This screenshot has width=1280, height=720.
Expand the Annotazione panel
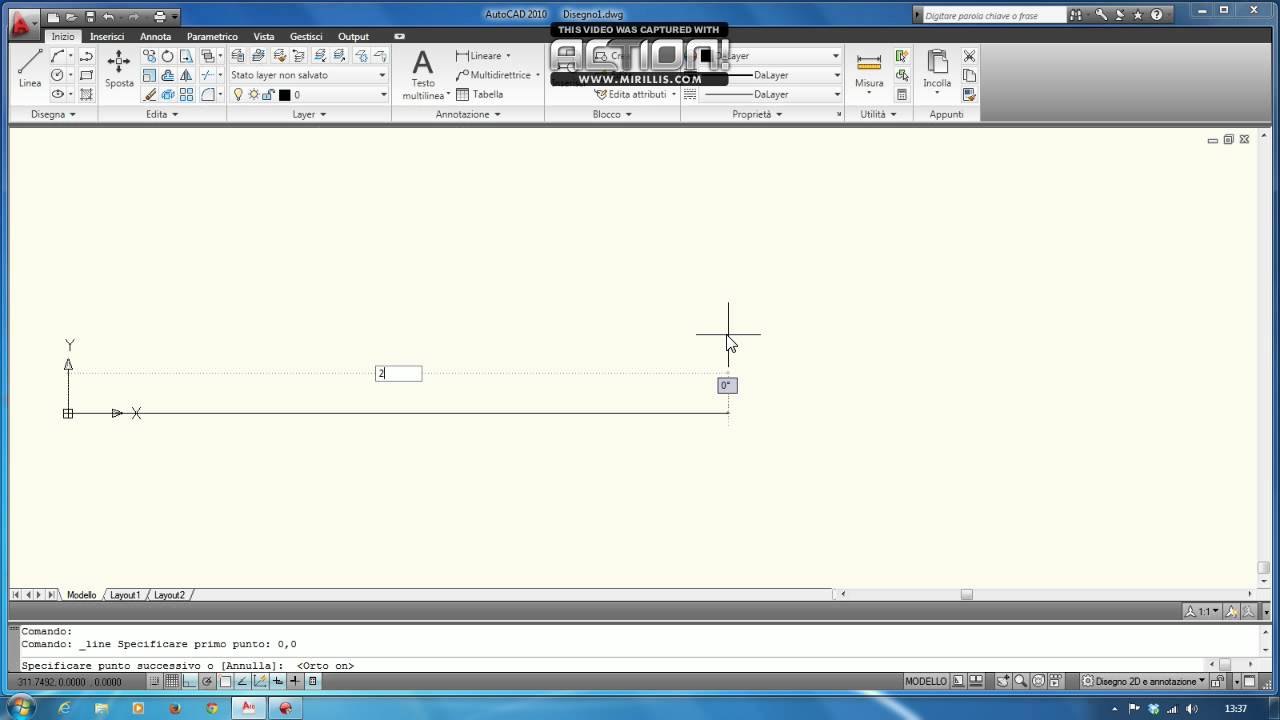click(468, 114)
